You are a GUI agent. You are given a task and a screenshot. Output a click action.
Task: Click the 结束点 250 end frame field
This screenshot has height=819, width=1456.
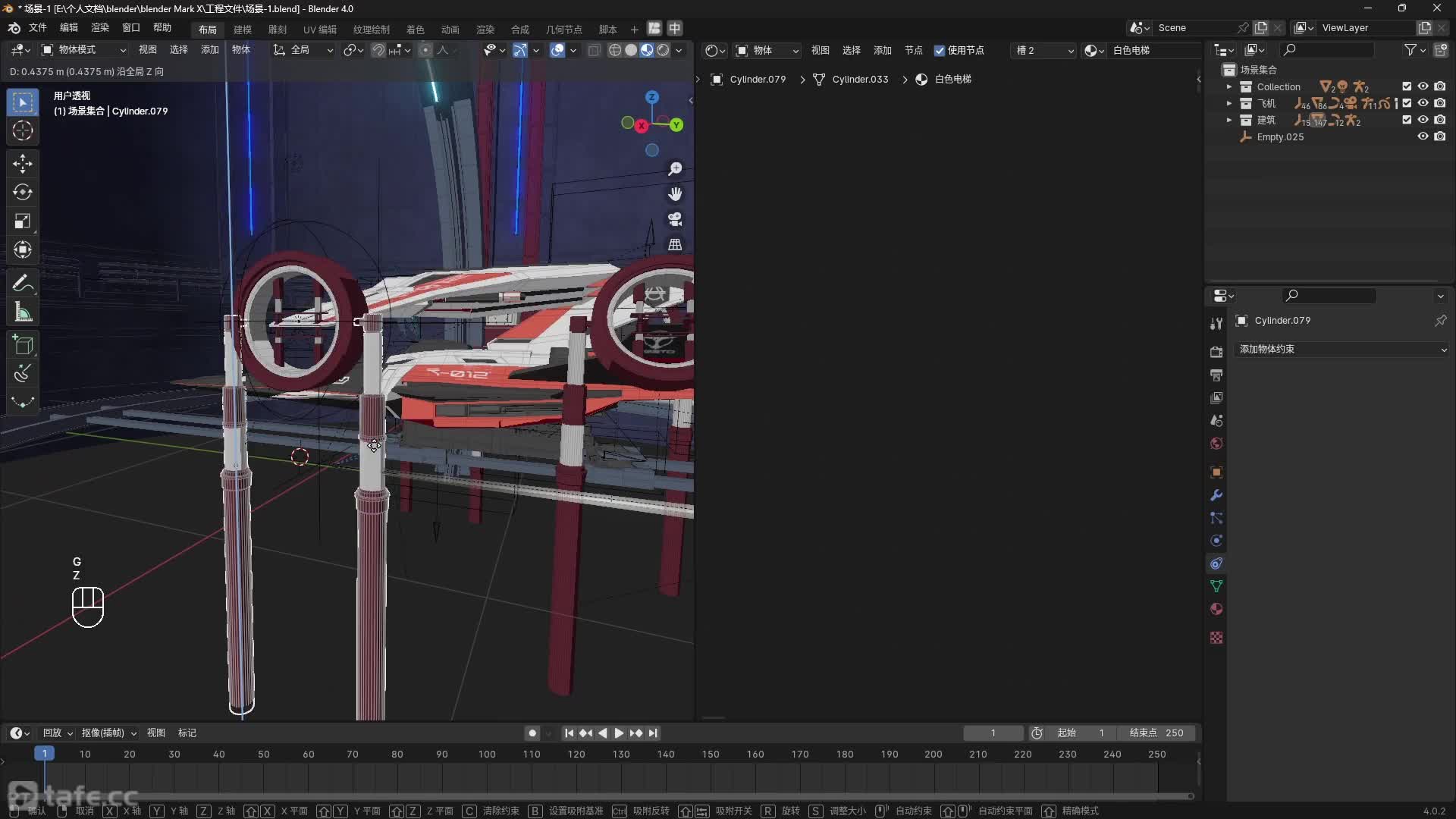[1156, 733]
